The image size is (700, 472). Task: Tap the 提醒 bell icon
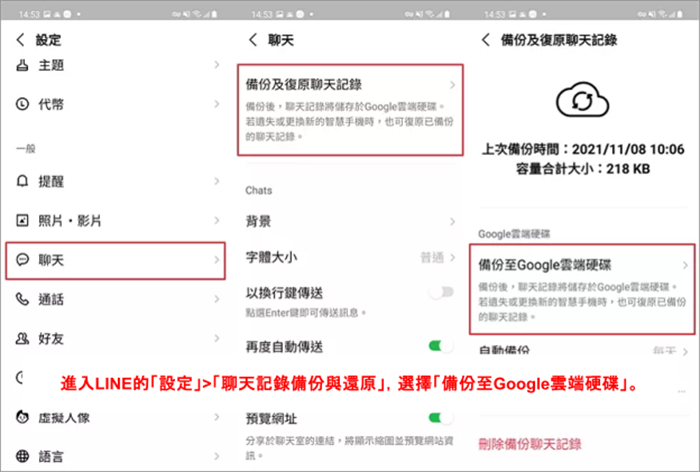[22, 181]
